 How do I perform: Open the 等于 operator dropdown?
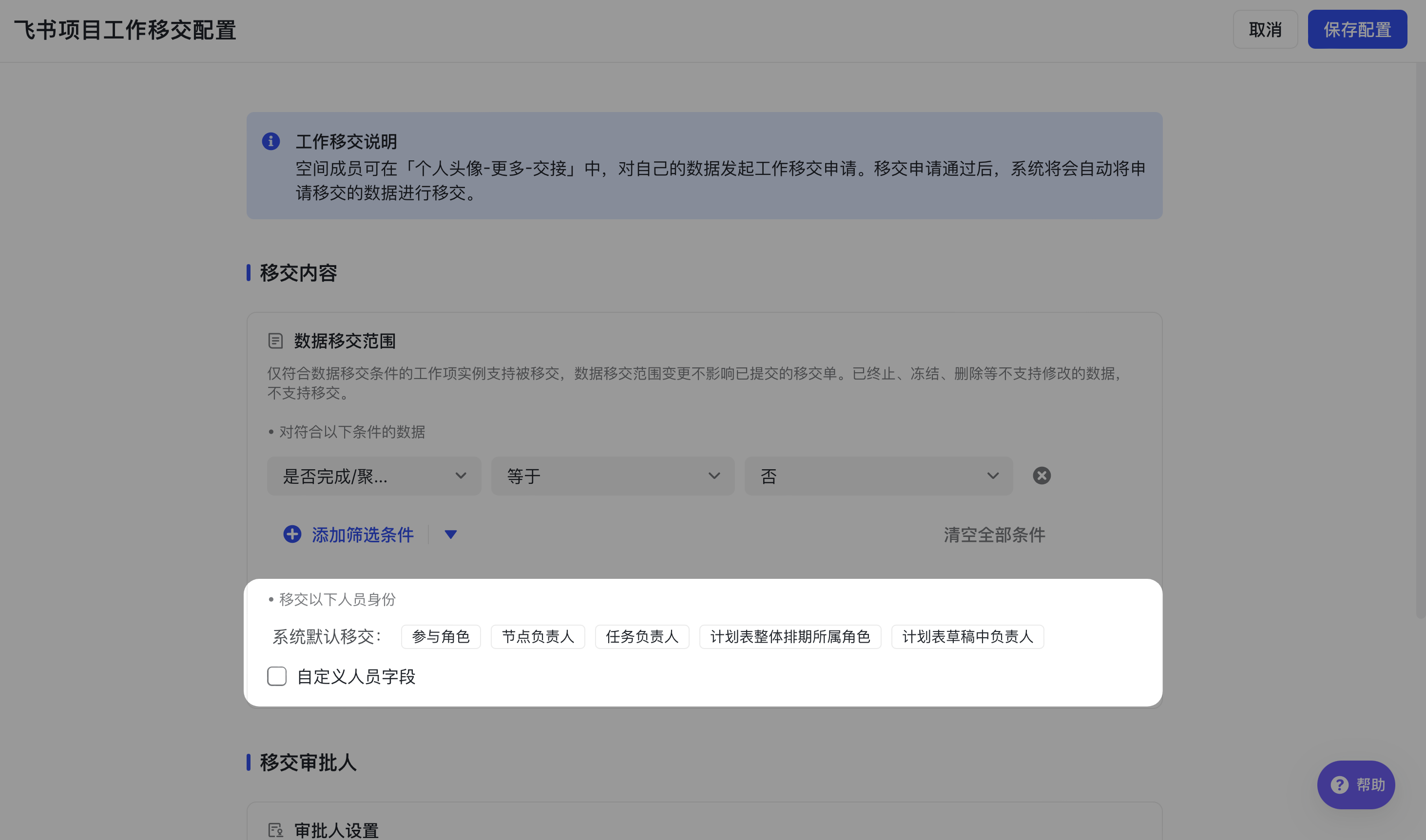coord(613,476)
